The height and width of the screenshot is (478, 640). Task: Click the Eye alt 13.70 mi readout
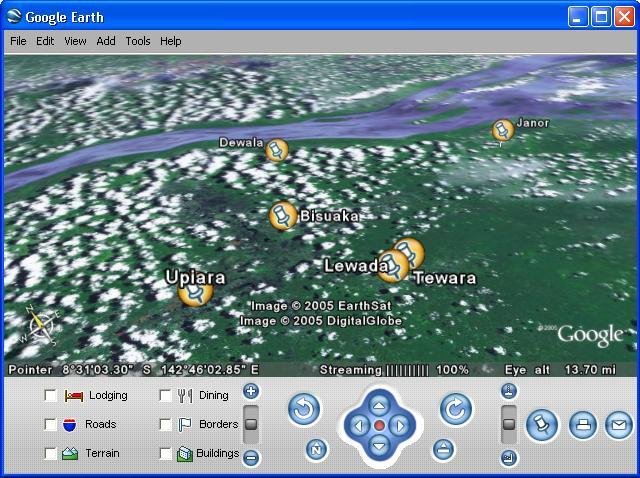560,370
